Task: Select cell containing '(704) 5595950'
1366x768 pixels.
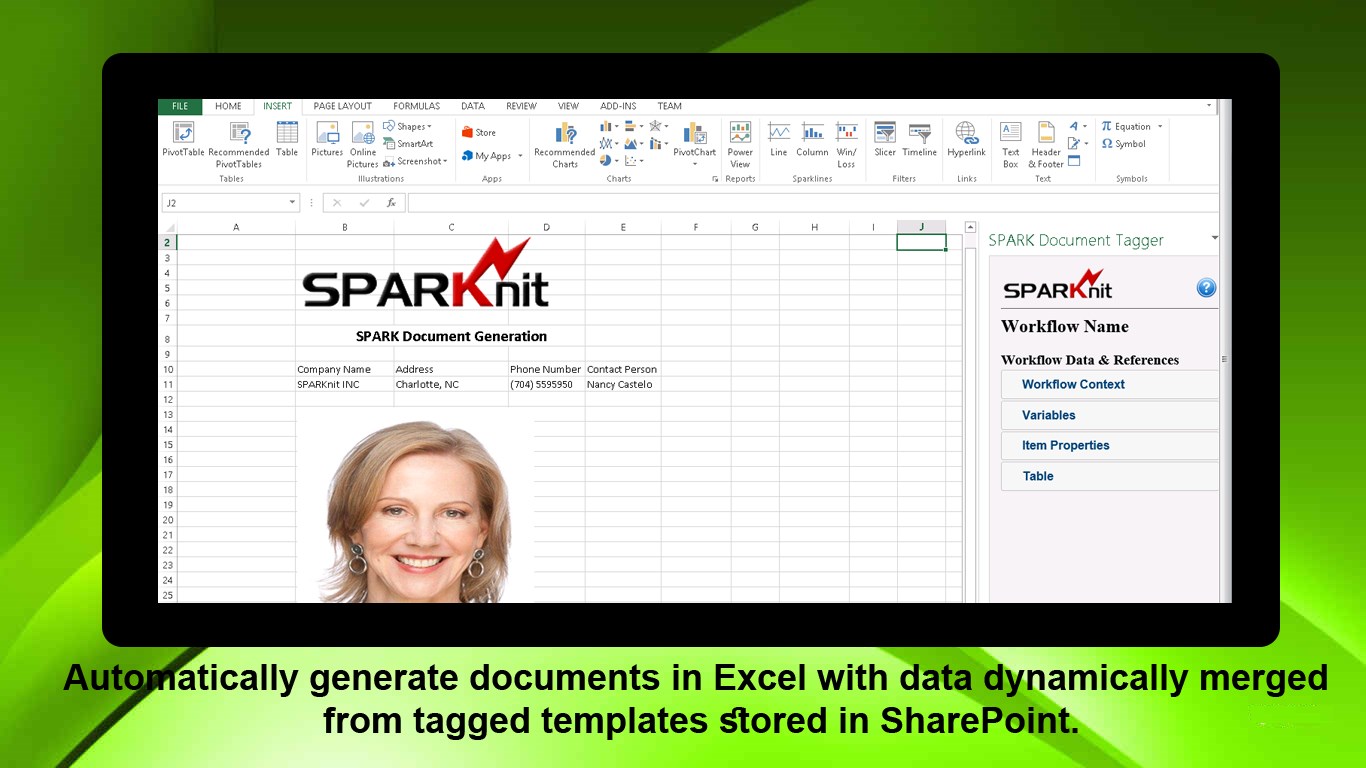Action: point(547,384)
